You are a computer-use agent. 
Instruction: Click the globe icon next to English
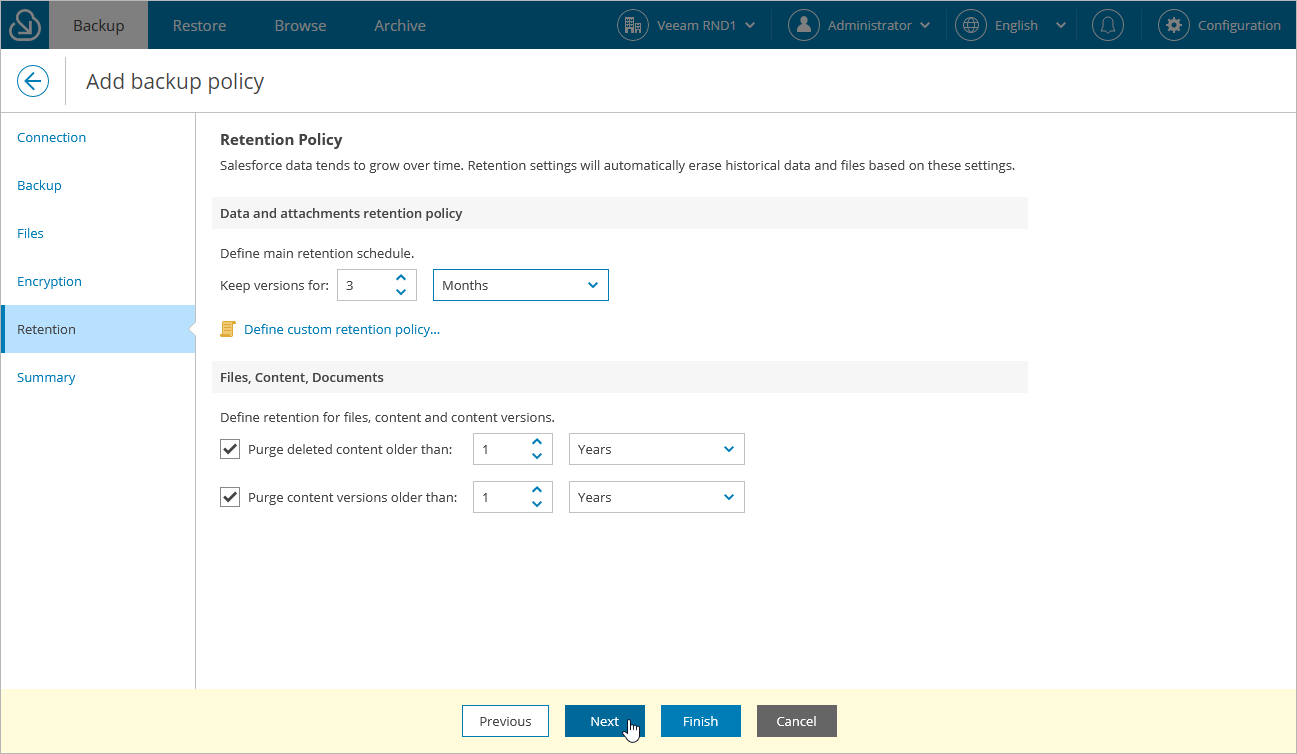(969, 24)
